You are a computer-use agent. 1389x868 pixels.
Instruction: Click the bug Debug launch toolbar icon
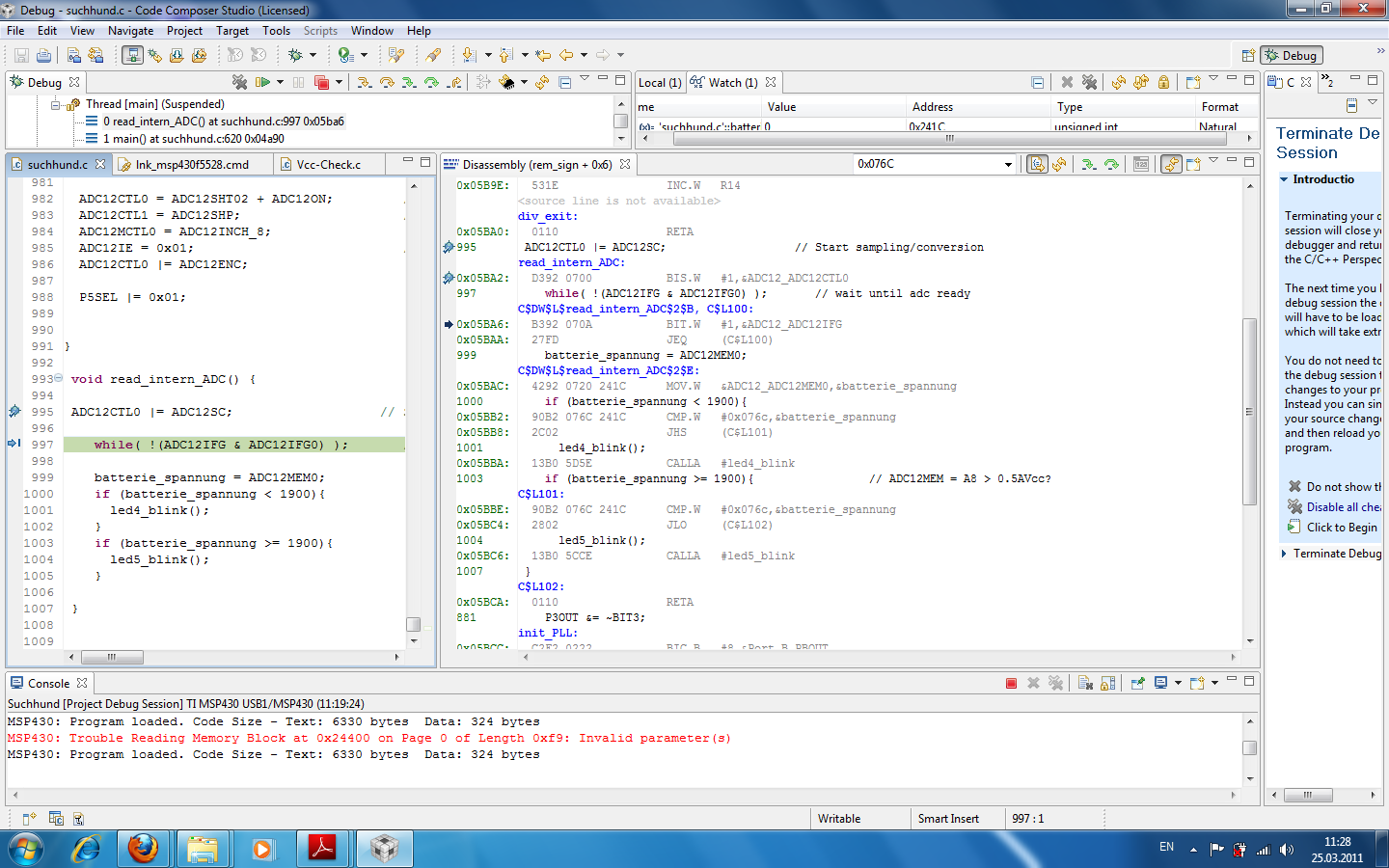pos(296,55)
